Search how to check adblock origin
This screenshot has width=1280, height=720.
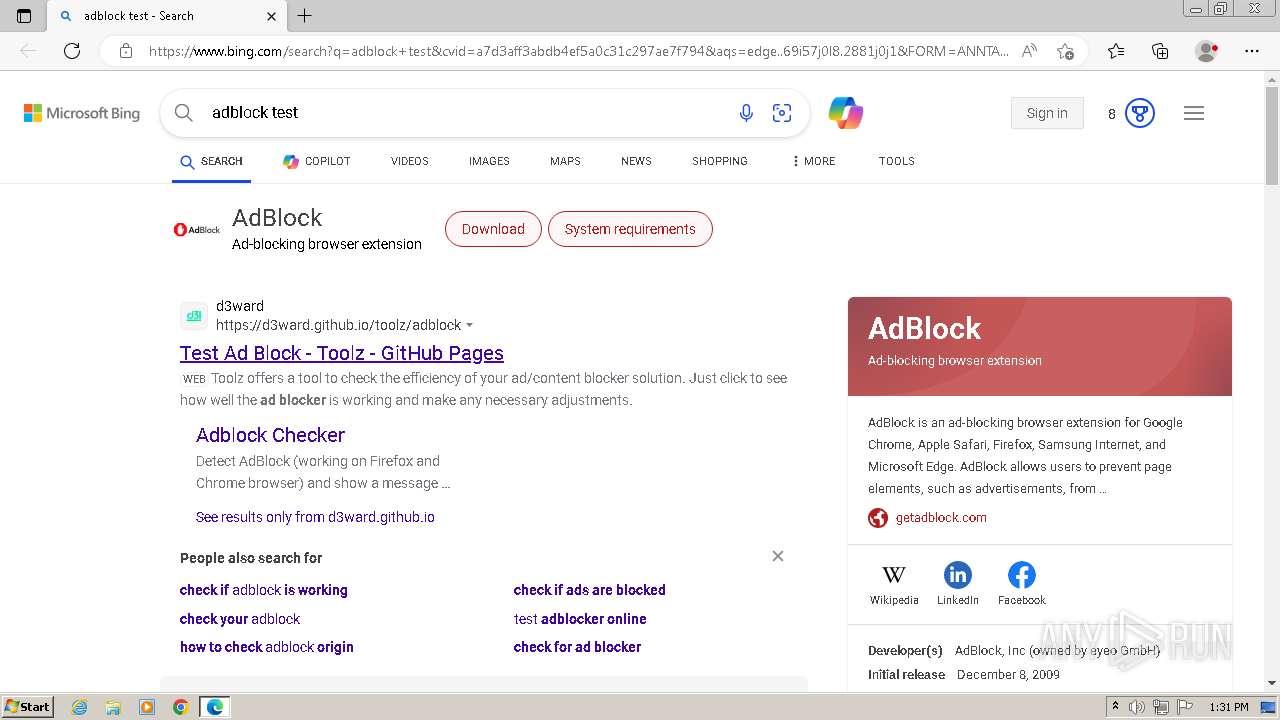click(267, 647)
